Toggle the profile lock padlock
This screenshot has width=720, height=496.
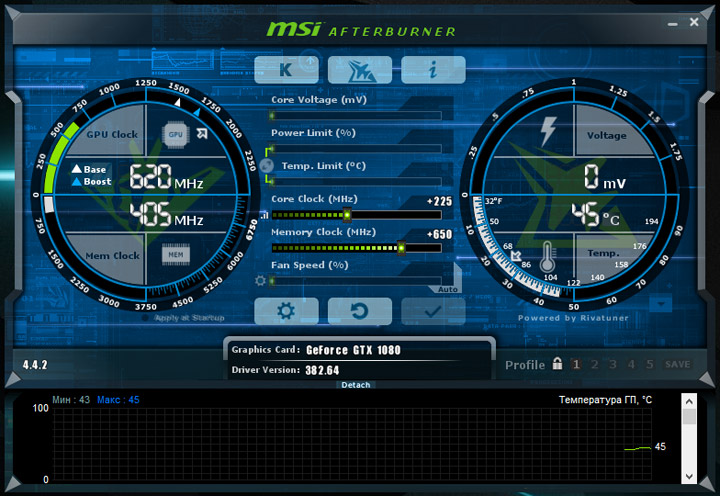pos(557,364)
